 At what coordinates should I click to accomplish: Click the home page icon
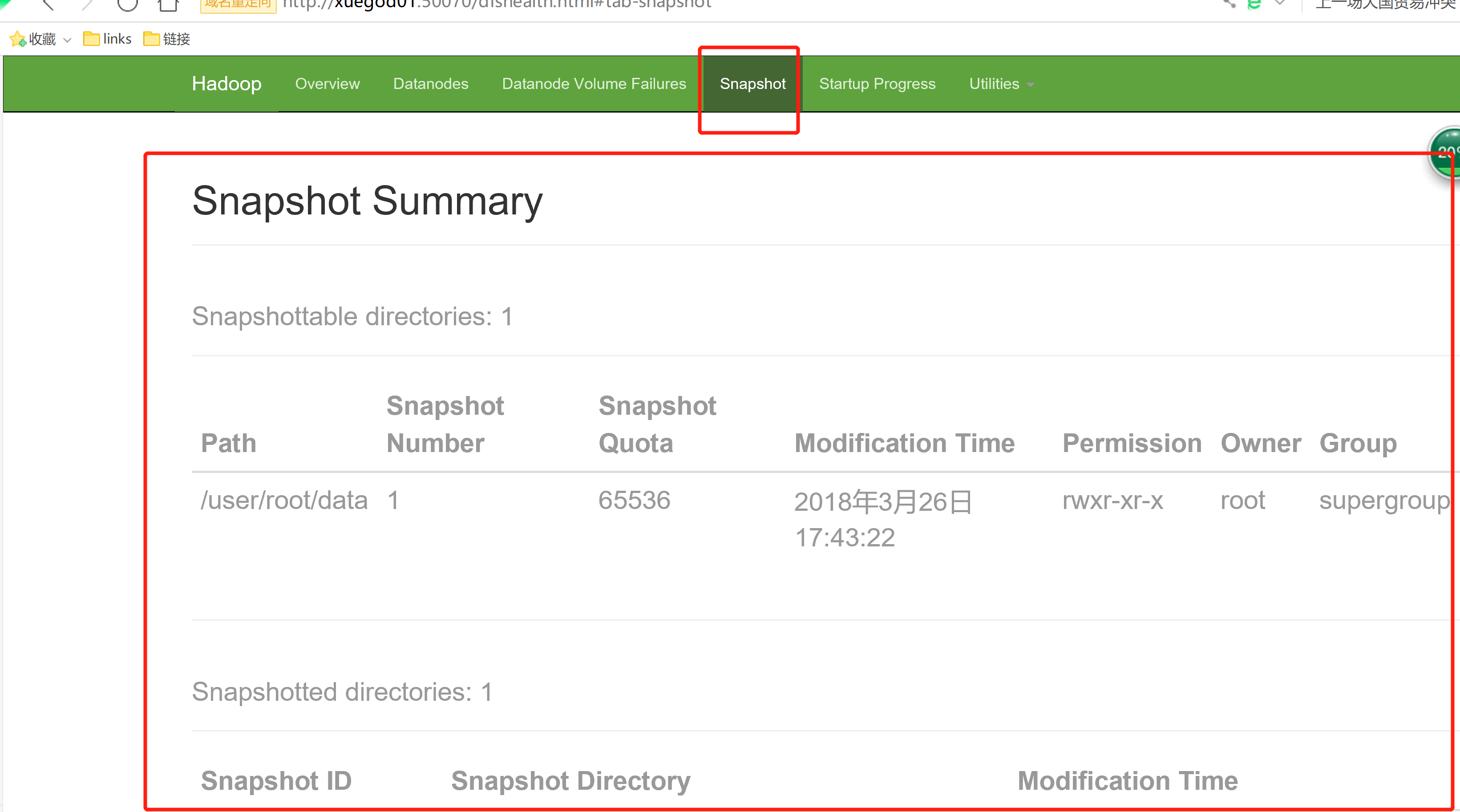pos(168,5)
